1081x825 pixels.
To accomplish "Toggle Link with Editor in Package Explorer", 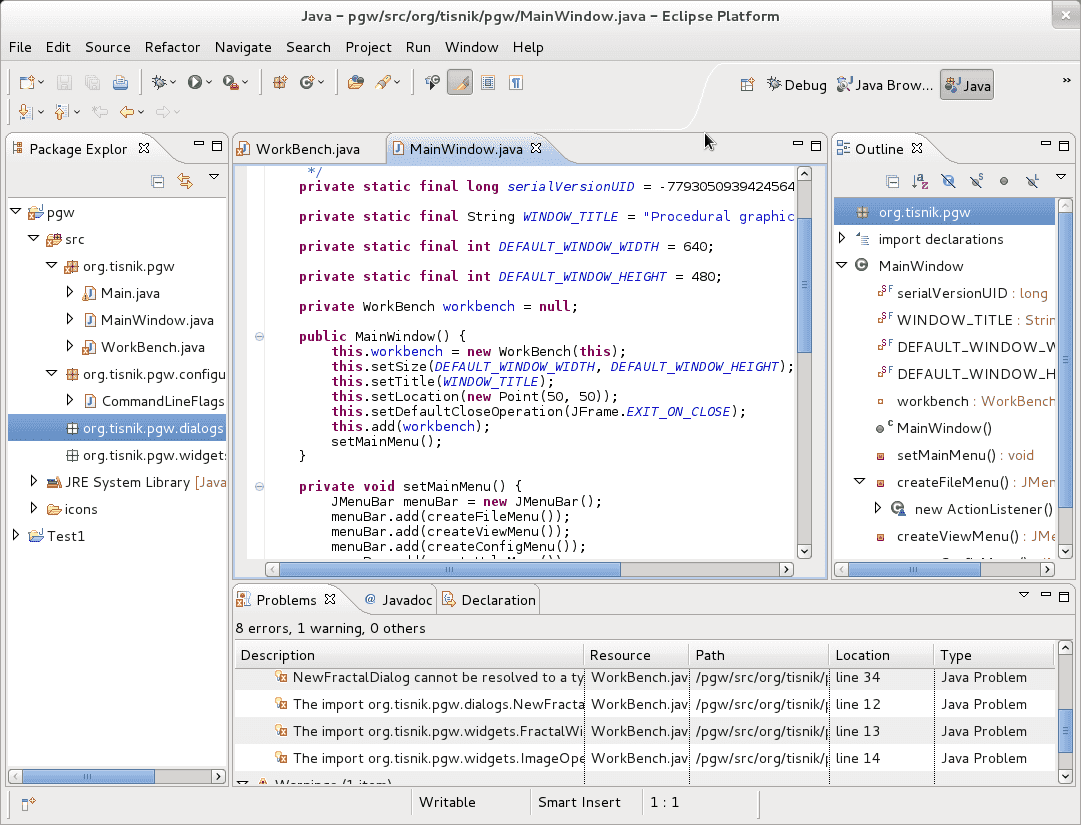I will [185, 181].
